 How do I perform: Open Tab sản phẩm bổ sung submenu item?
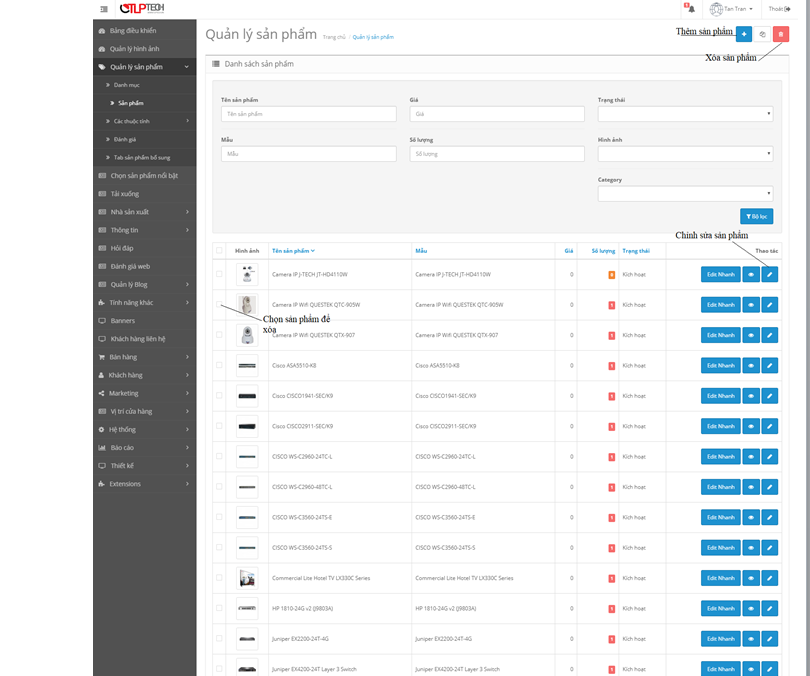click(145, 157)
